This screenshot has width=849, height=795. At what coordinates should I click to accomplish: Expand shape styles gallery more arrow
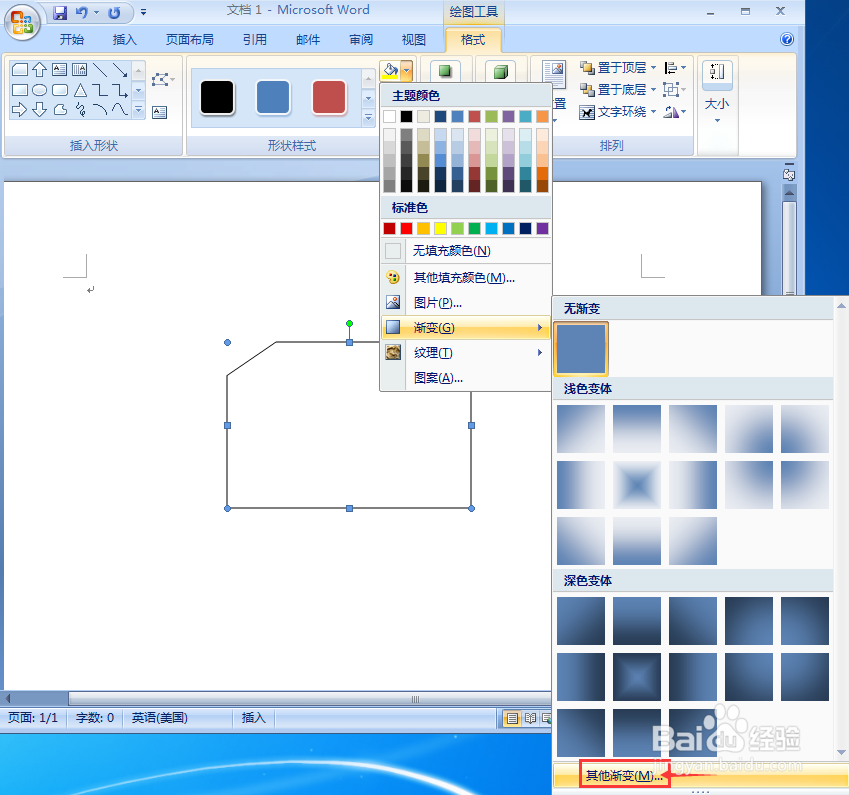point(368,117)
